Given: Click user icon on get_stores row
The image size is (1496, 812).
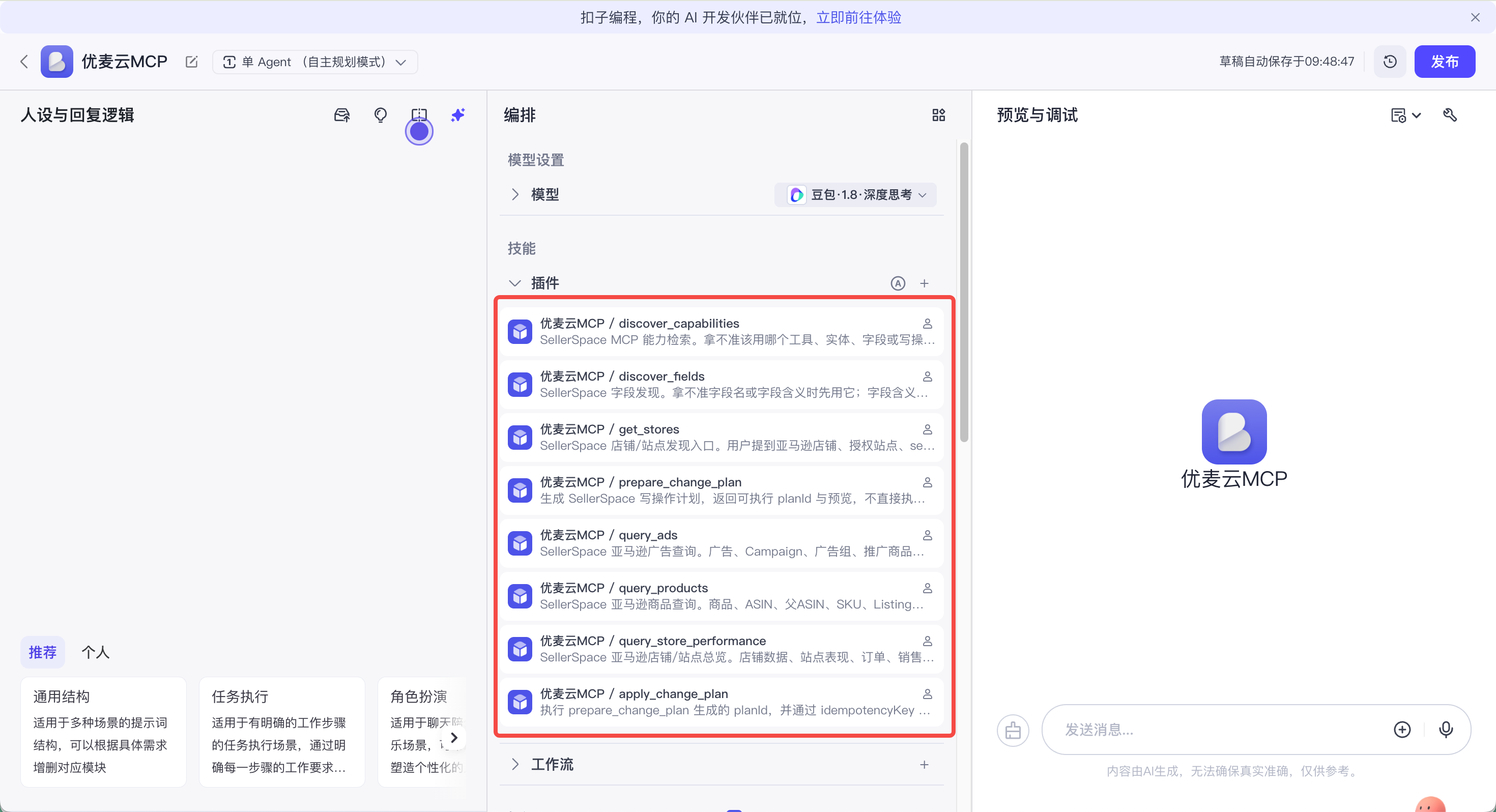Looking at the screenshot, I should 928,429.
